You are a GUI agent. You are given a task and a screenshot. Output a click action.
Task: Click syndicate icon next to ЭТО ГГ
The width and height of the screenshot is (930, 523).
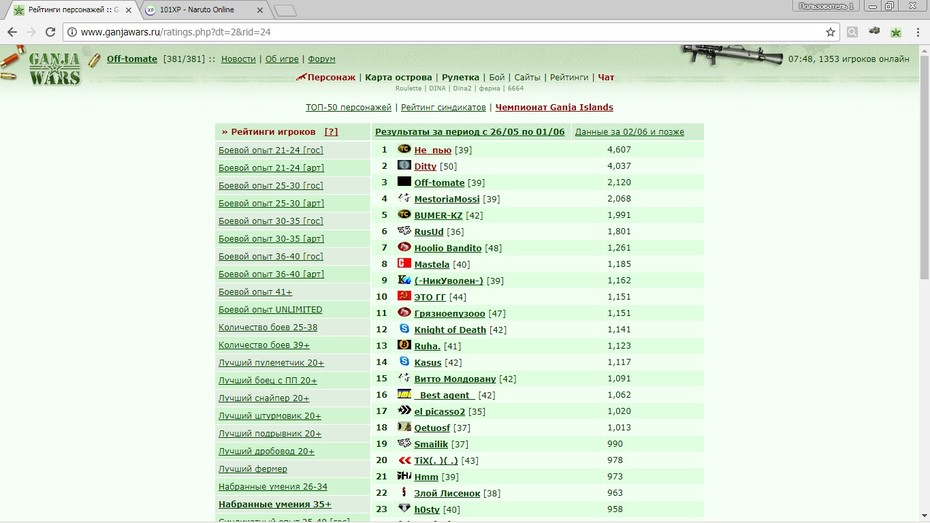404,295
